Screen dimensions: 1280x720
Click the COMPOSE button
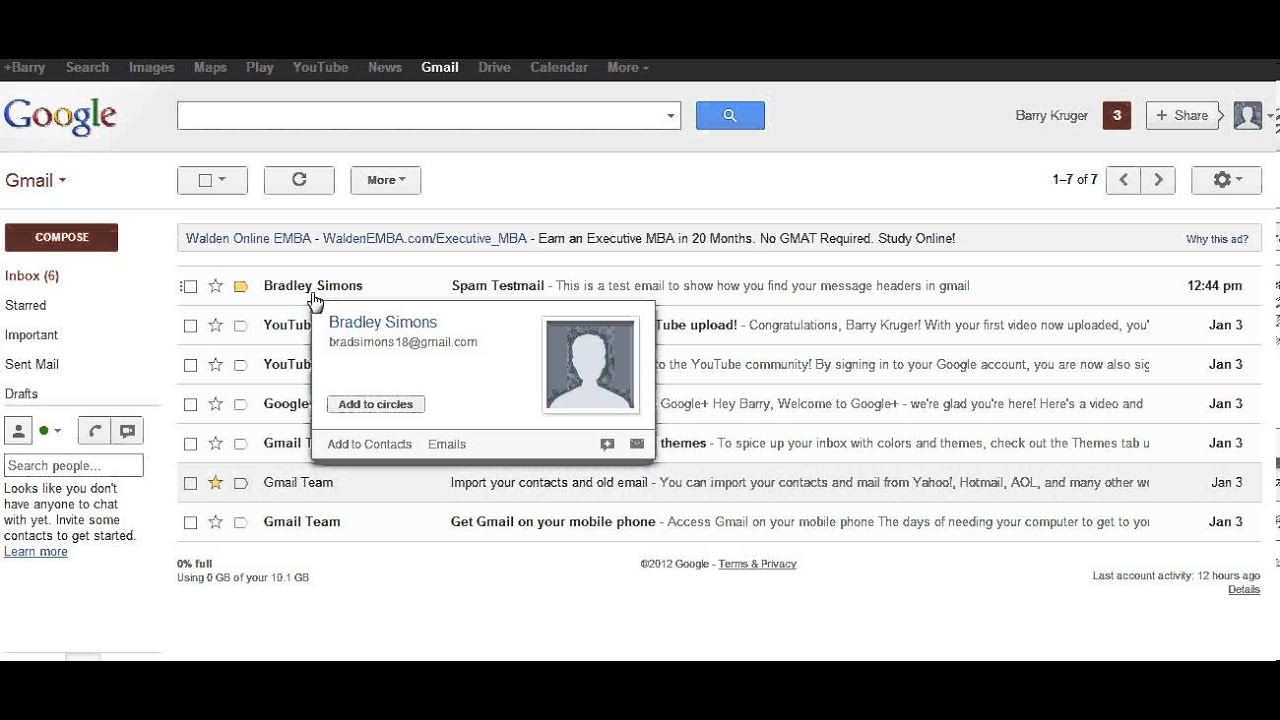(x=62, y=237)
